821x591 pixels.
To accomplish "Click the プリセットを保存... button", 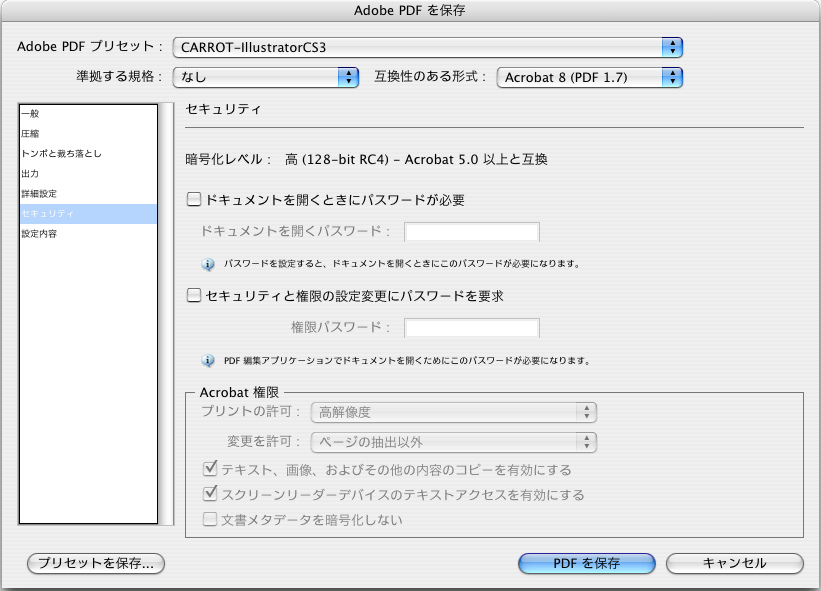I will pos(96,563).
